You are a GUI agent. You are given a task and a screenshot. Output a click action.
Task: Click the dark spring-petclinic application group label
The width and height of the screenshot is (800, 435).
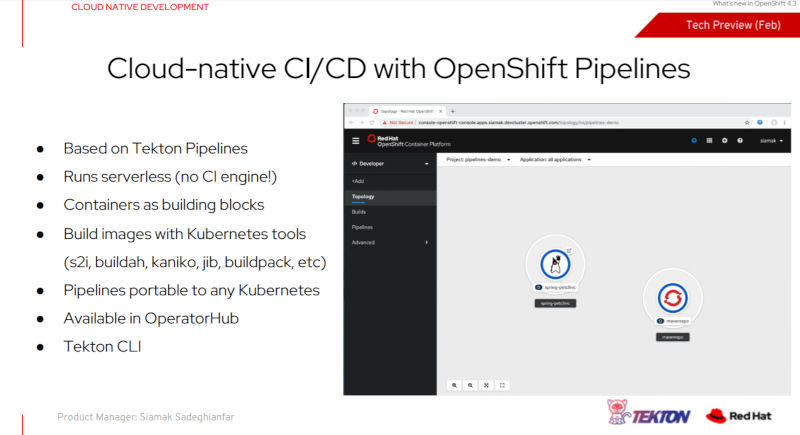pyautogui.click(x=555, y=303)
